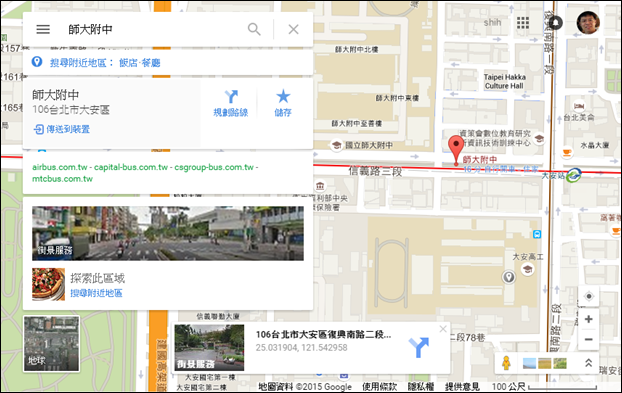Open airbus.com.tw link
This screenshot has width=622, height=393.
60,167
